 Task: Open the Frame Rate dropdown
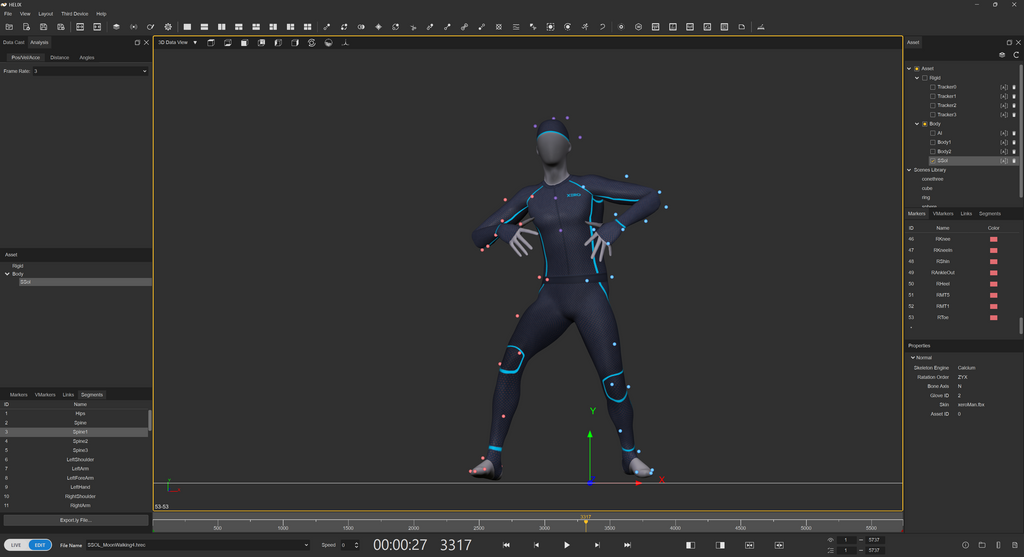(x=90, y=71)
